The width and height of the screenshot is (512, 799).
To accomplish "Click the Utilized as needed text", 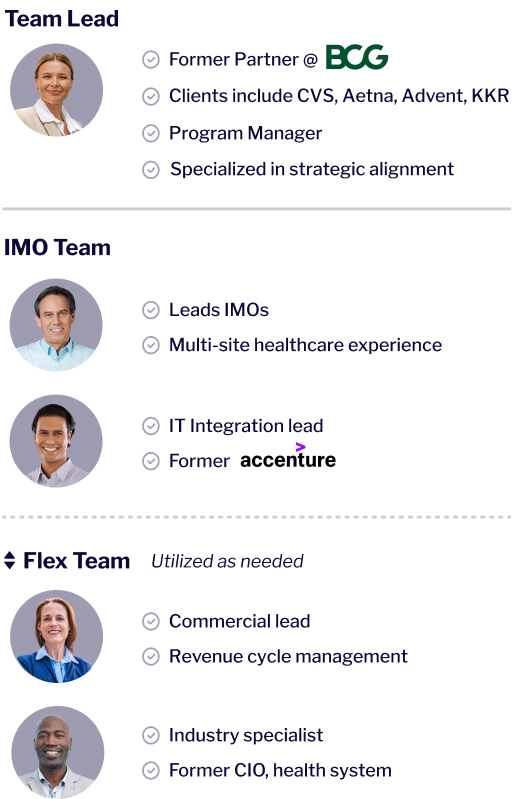I will coord(227,562).
